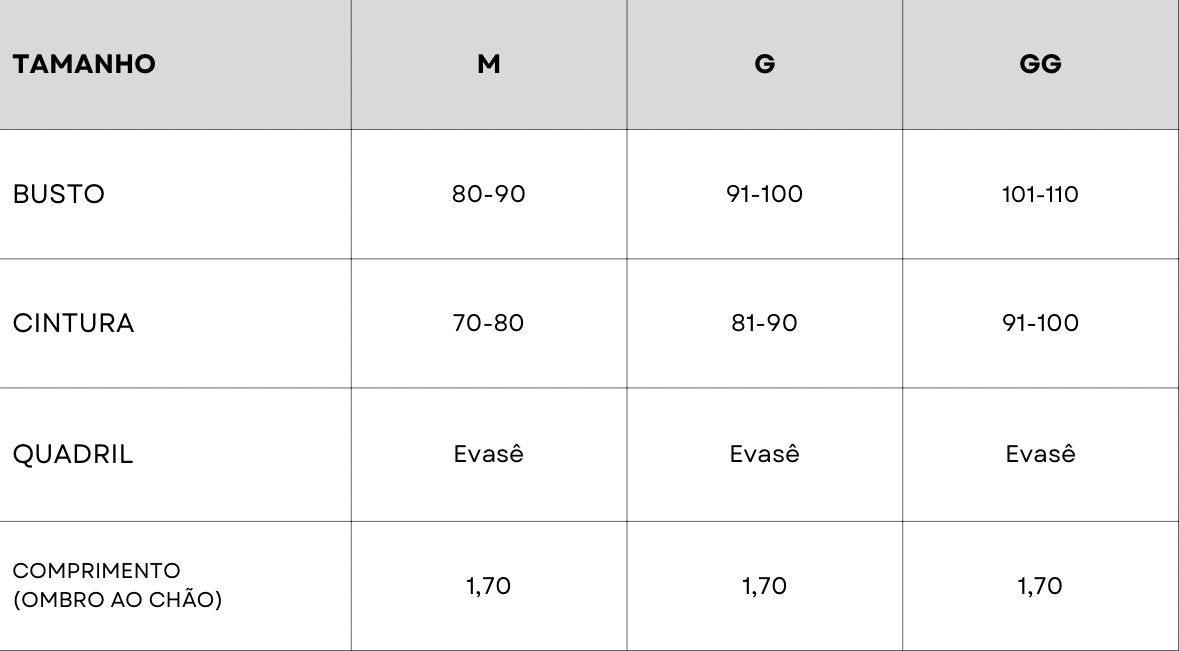Click the 1,70 length under GG

pos(1041,586)
